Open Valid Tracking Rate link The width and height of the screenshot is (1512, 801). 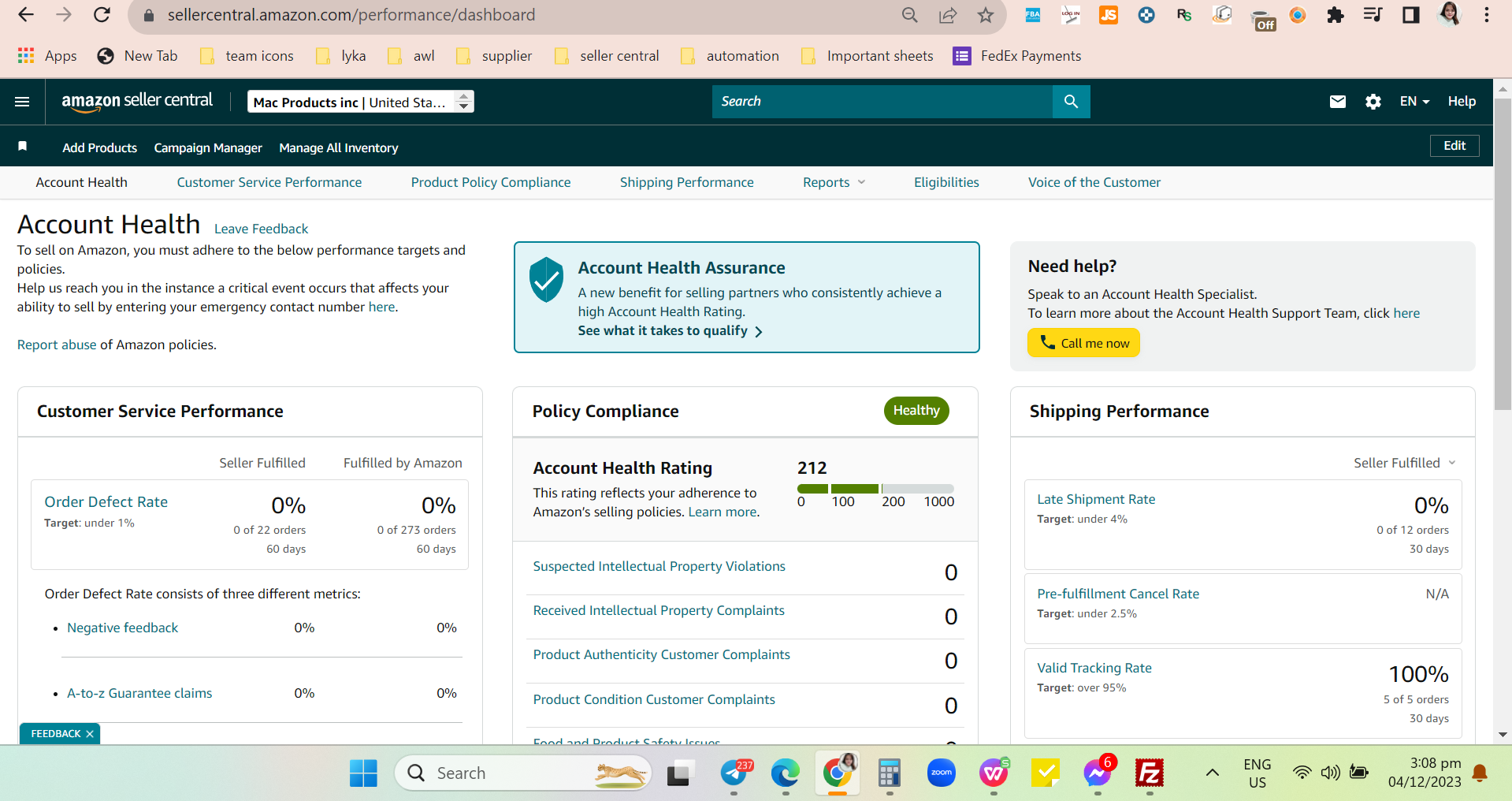pyautogui.click(x=1094, y=668)
